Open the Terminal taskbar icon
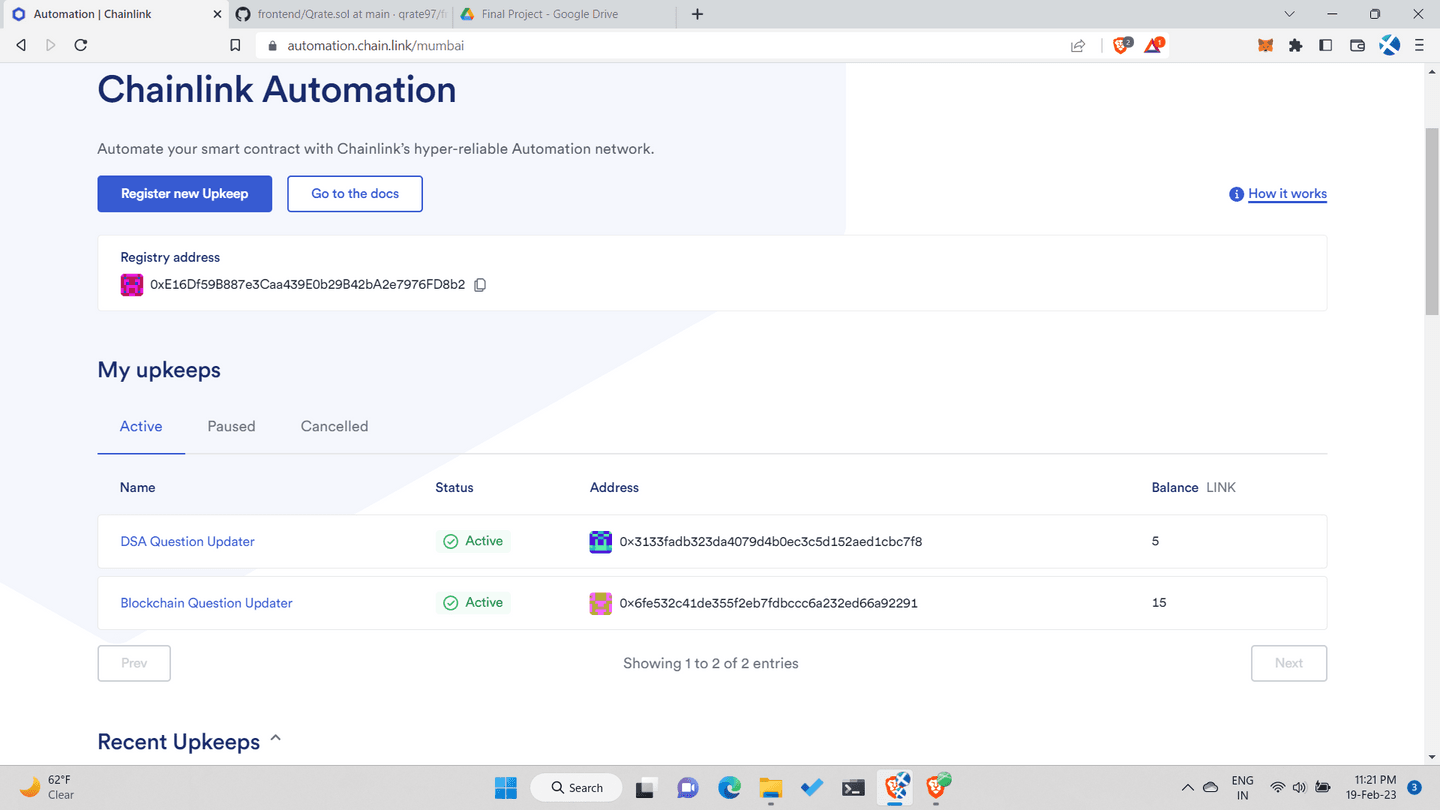 853,788
